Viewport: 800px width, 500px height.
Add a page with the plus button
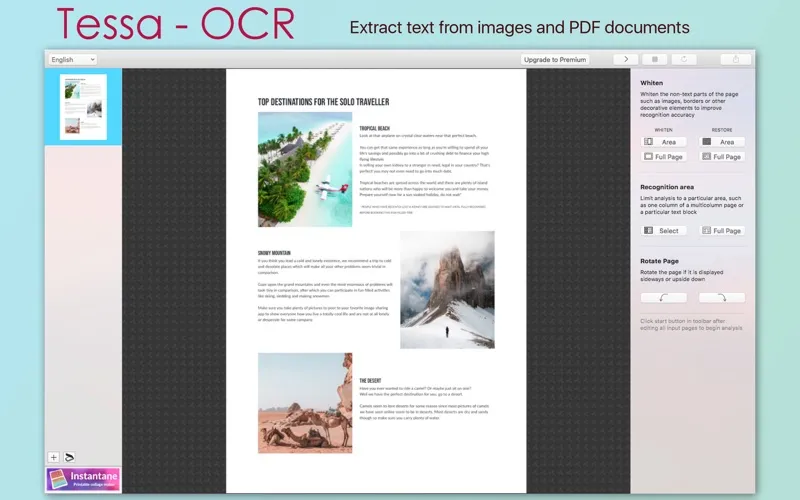pos(54,457)
